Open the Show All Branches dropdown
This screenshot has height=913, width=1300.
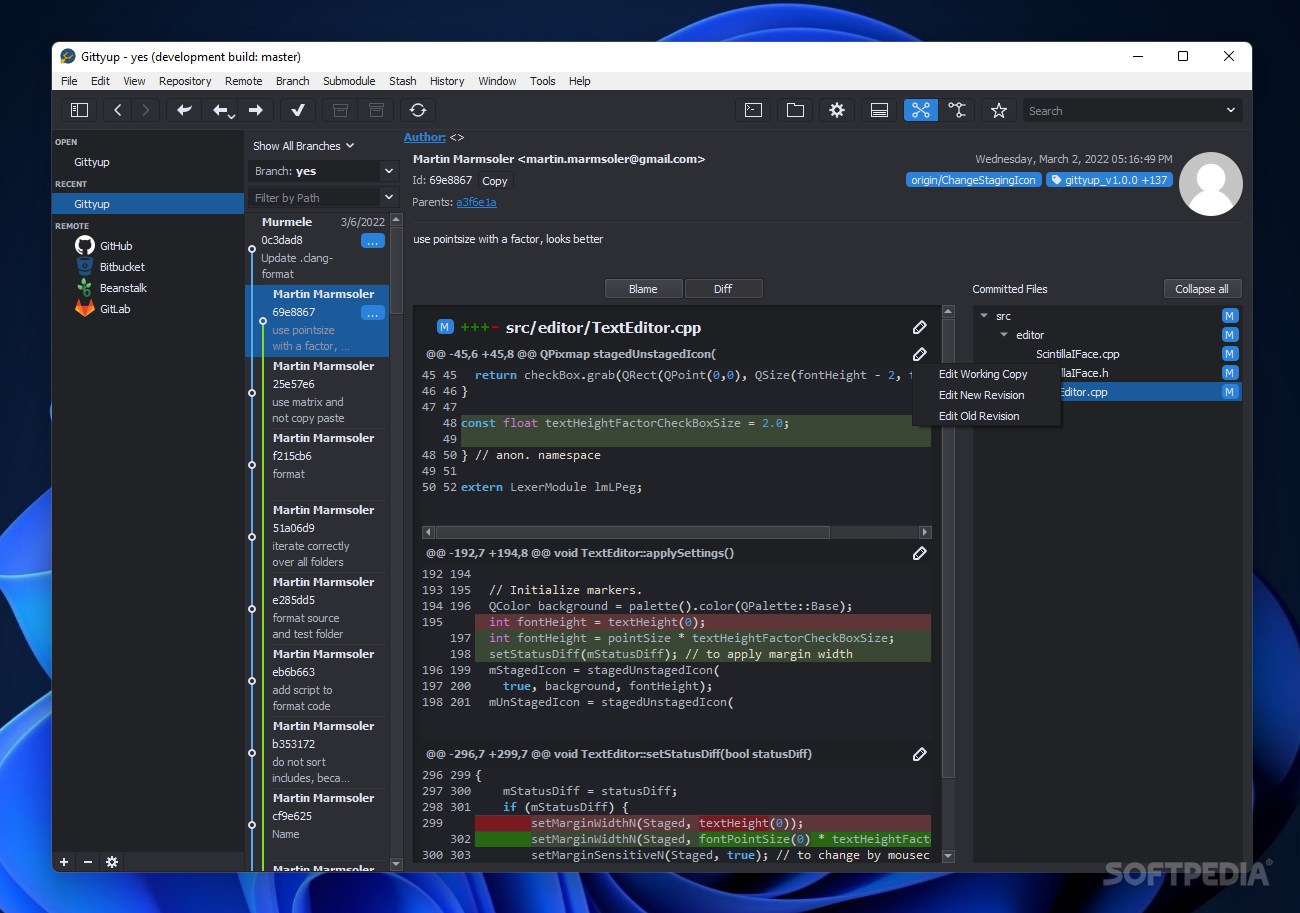pyautogui.click(x=303, y=146)
